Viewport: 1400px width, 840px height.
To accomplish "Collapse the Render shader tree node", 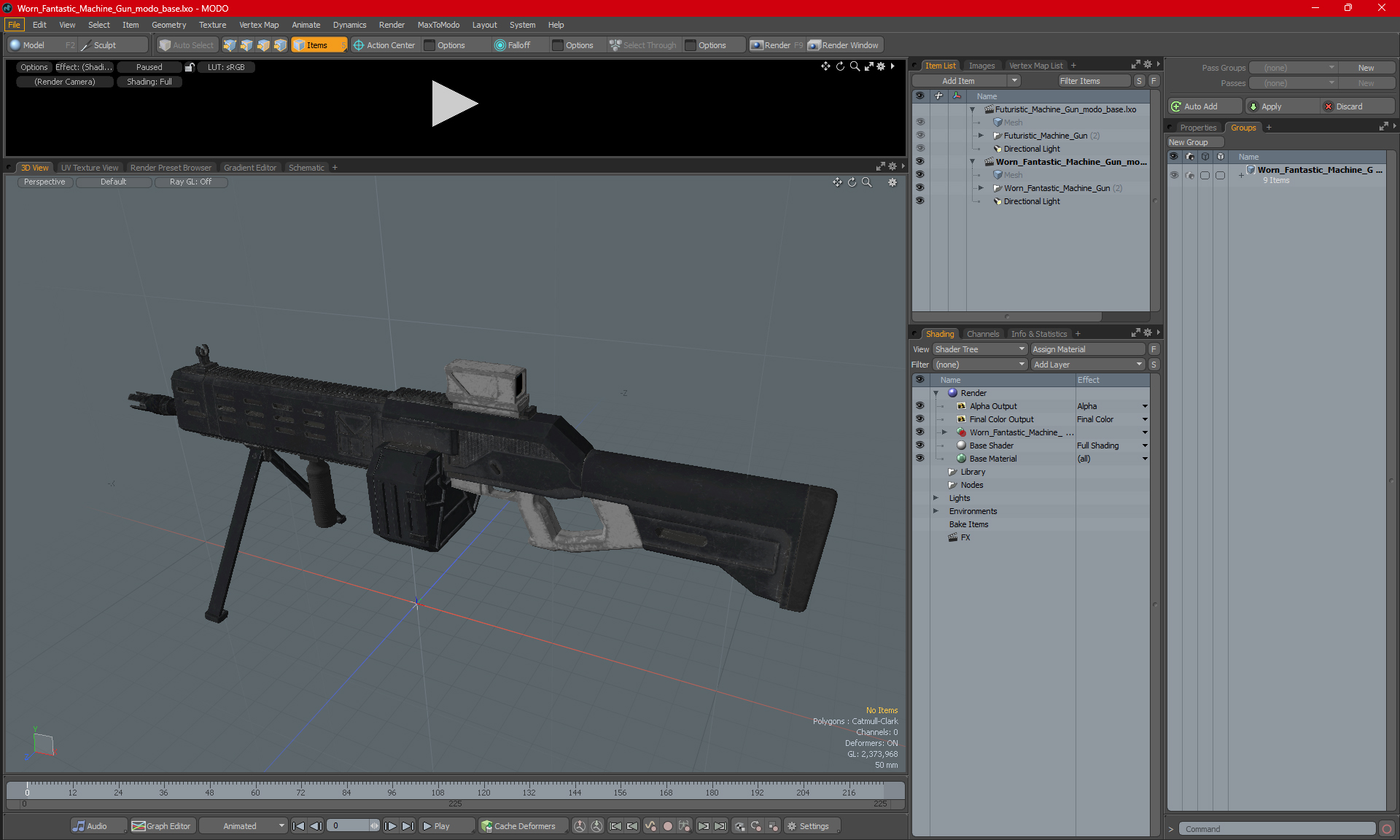I will pyautogui.click(x=936, y=393).
